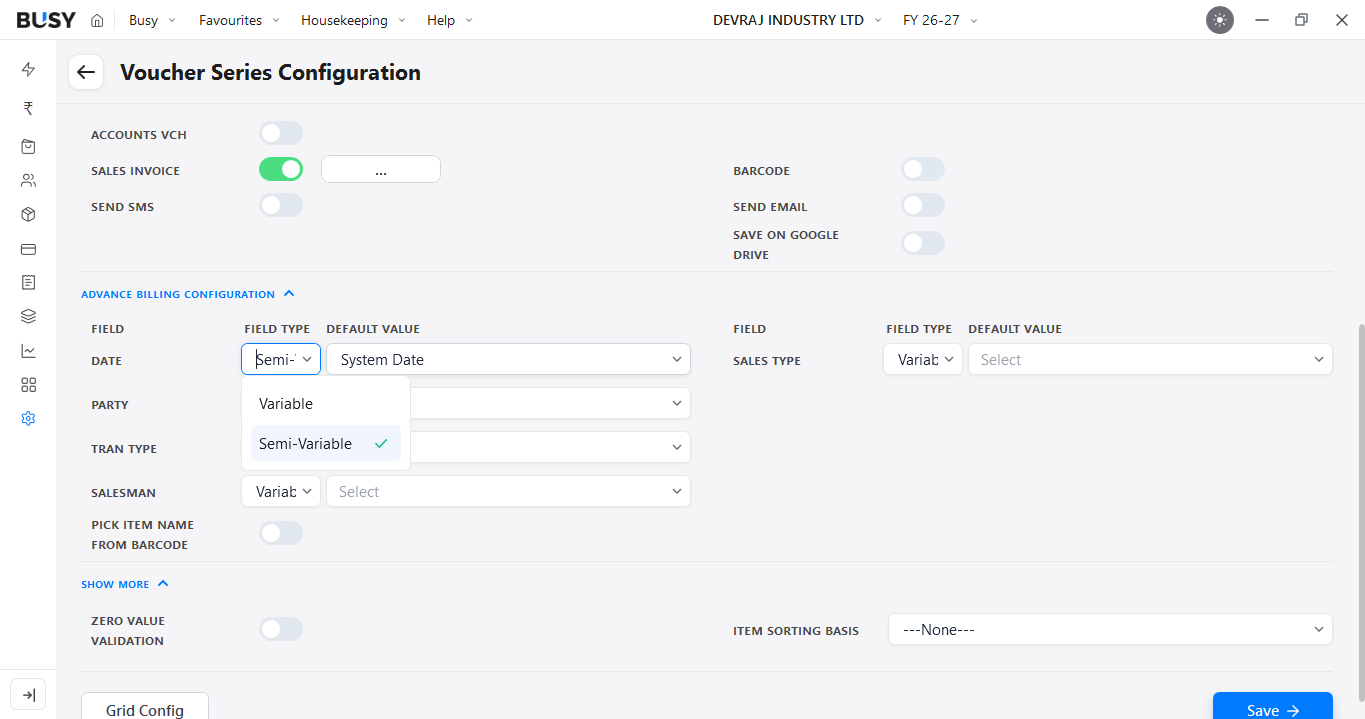1365x719 pixels.
Task: Open the Sales Type default value dropdown
Action: click(1150, 359)
